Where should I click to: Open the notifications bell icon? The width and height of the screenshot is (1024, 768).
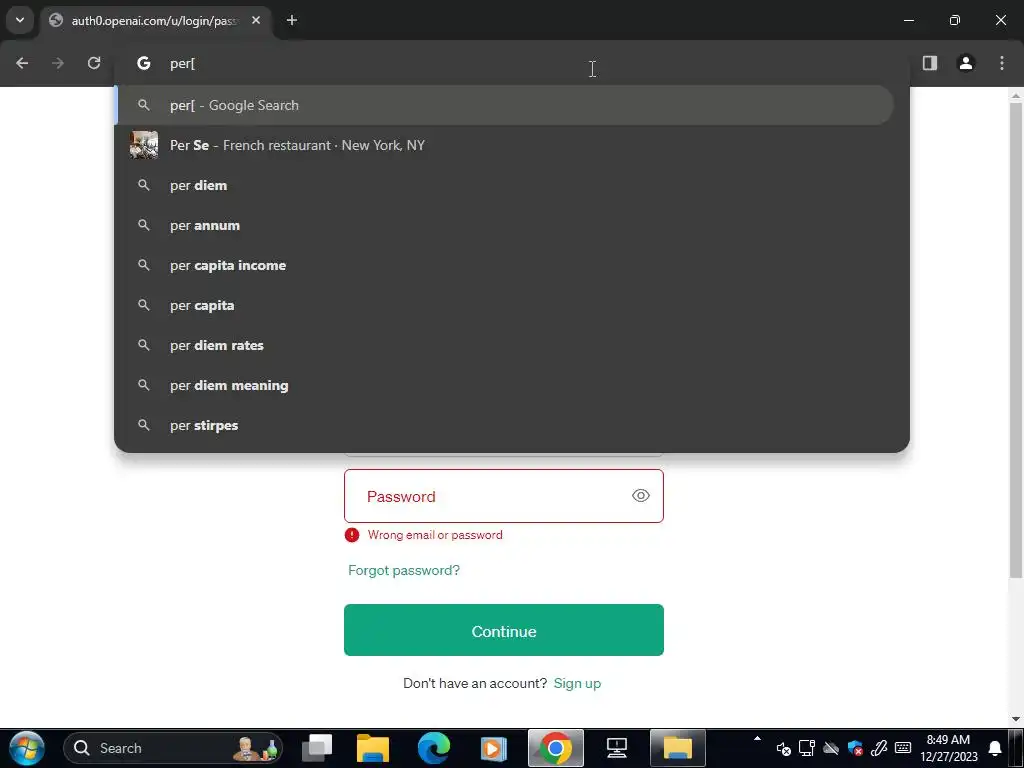tap(995, 748)
